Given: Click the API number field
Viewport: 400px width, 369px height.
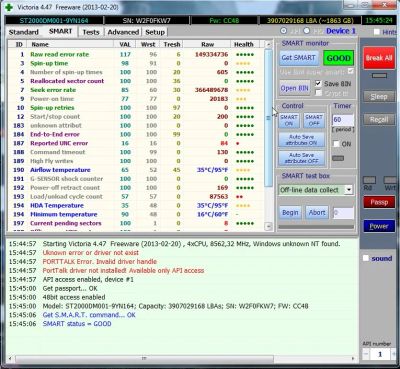Looking at the screenshot, I should point(380,354).
